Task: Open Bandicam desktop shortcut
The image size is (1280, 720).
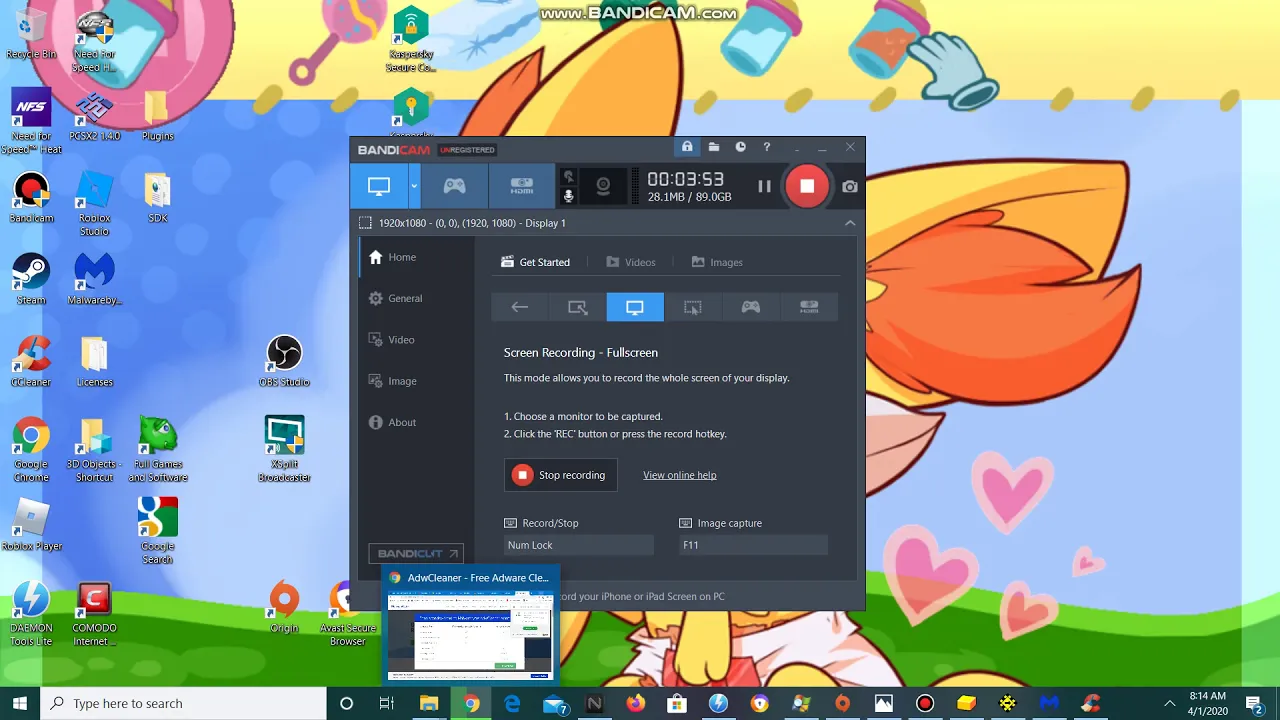Action: click(x=31, y=197)
